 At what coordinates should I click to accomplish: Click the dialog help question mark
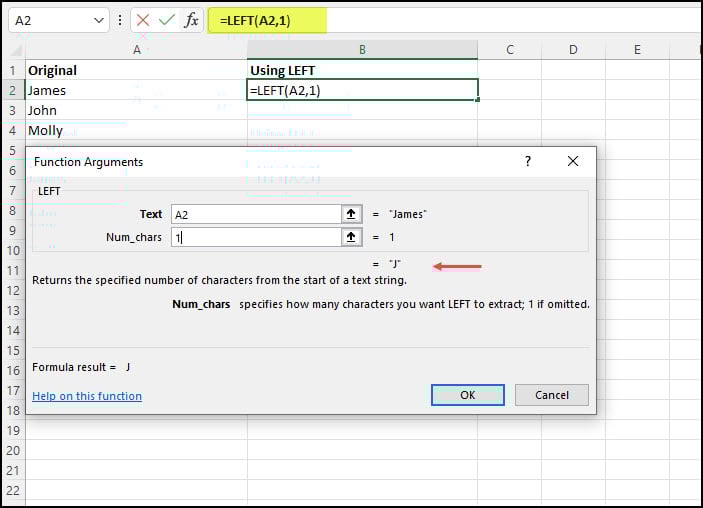click(528, 161)
